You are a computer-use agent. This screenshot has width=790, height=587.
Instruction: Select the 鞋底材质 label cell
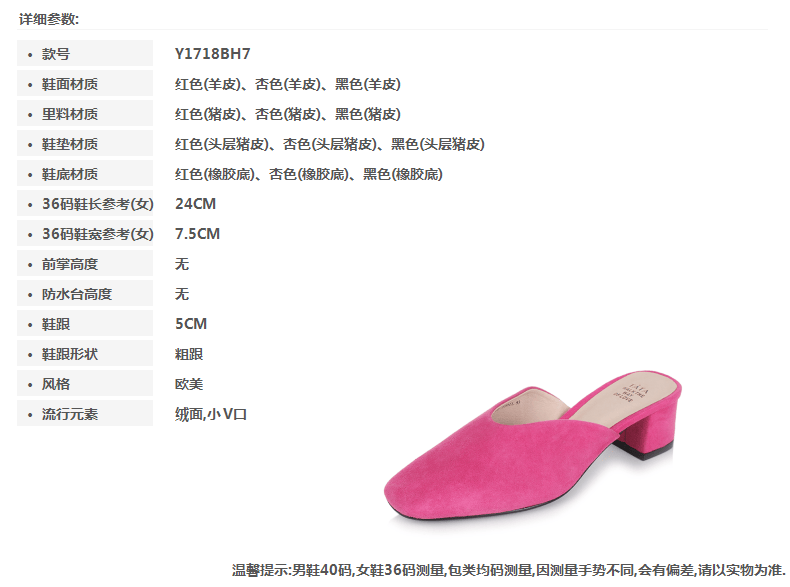pyautogui.click(x=85, y=173)
